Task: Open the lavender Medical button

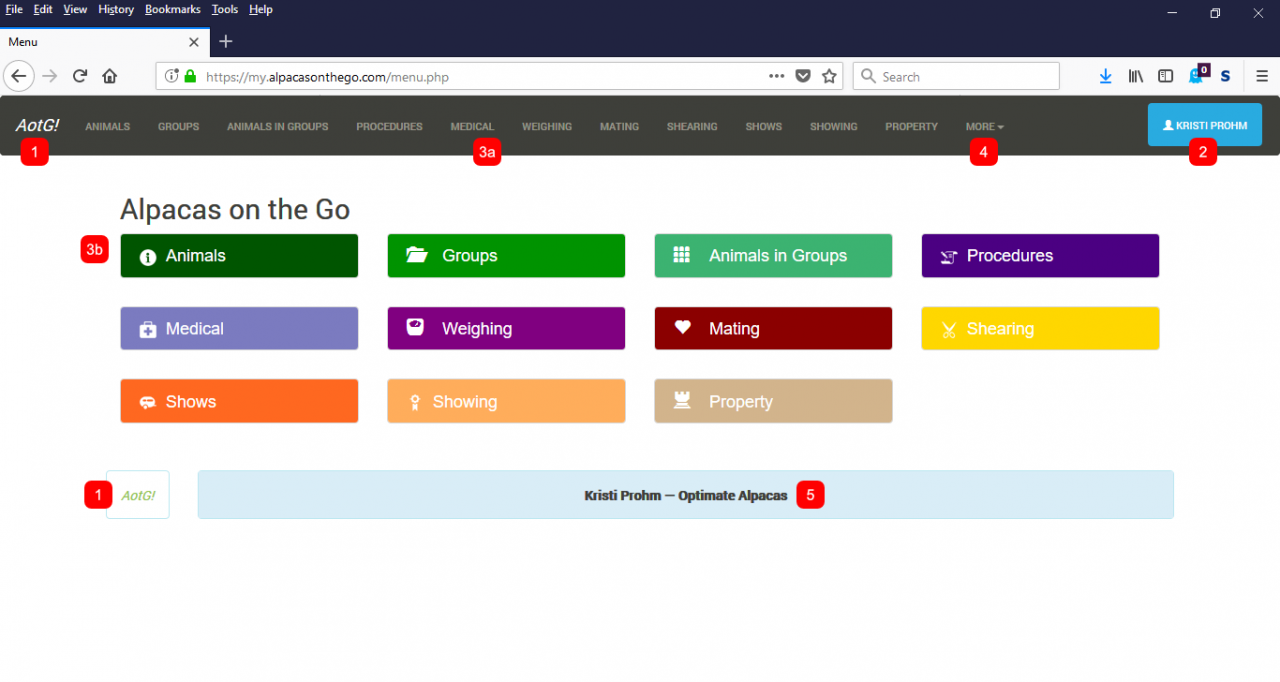Action: (x=239, y=329)
